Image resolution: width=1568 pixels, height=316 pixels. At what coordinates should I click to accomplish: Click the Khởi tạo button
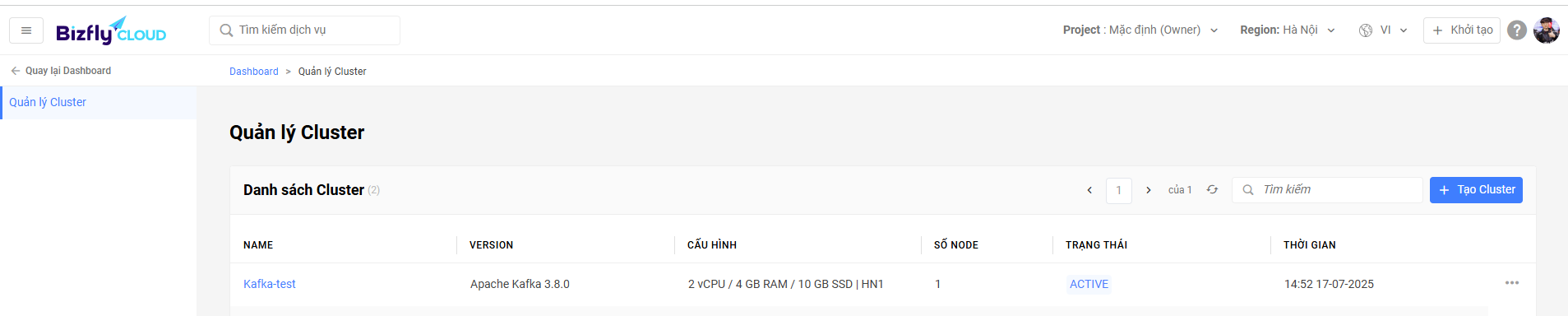click(1462, 30)
